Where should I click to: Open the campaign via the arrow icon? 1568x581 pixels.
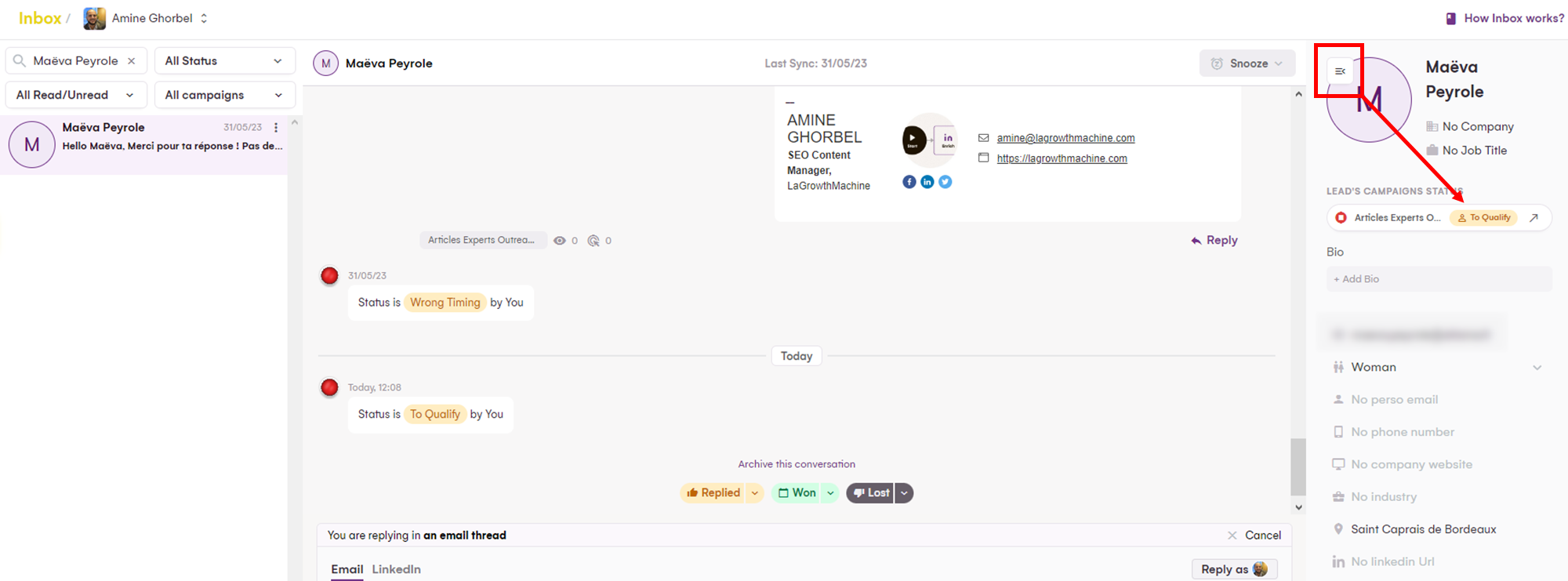pos(1534,218)
